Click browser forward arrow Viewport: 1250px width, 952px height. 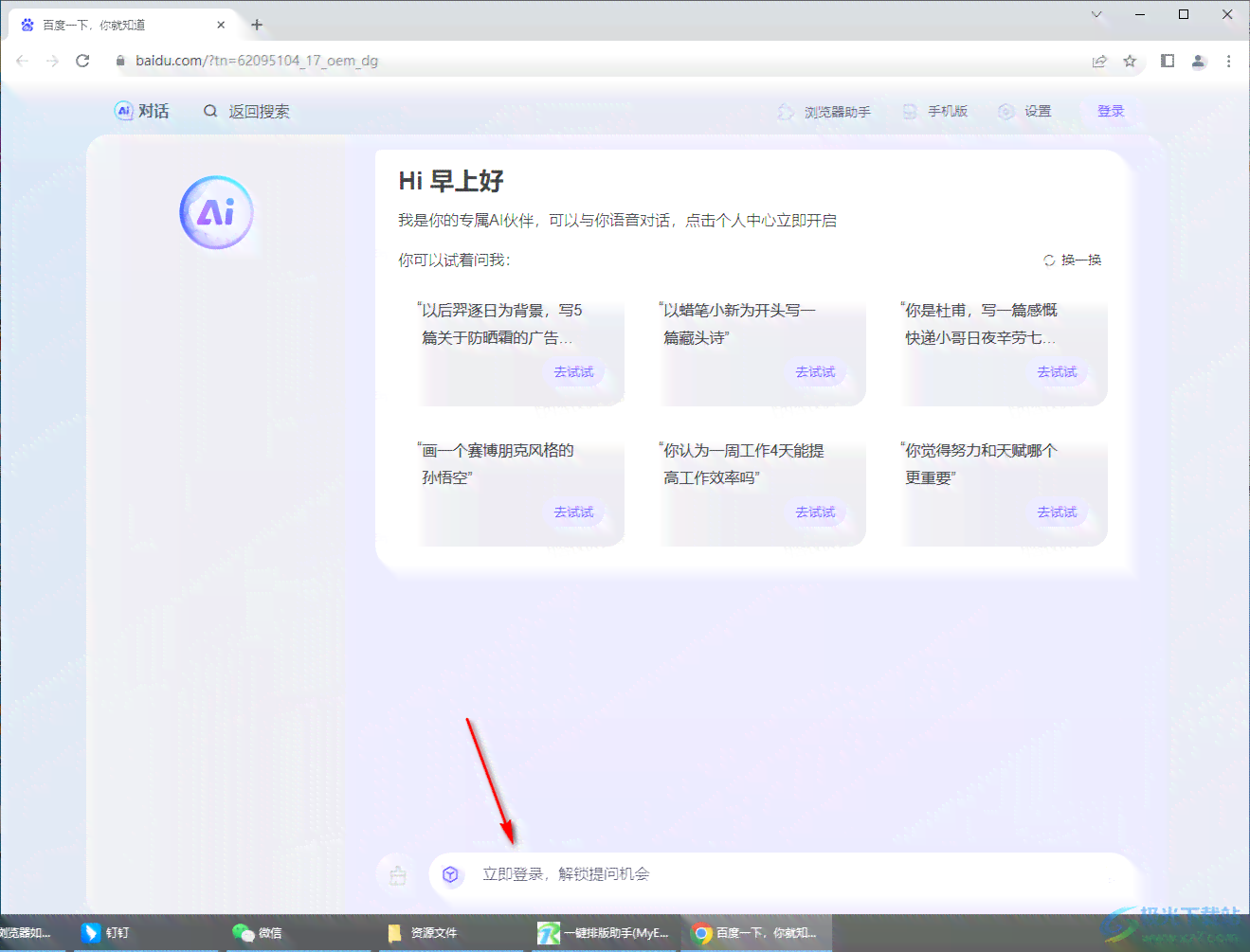click(52, 61)
